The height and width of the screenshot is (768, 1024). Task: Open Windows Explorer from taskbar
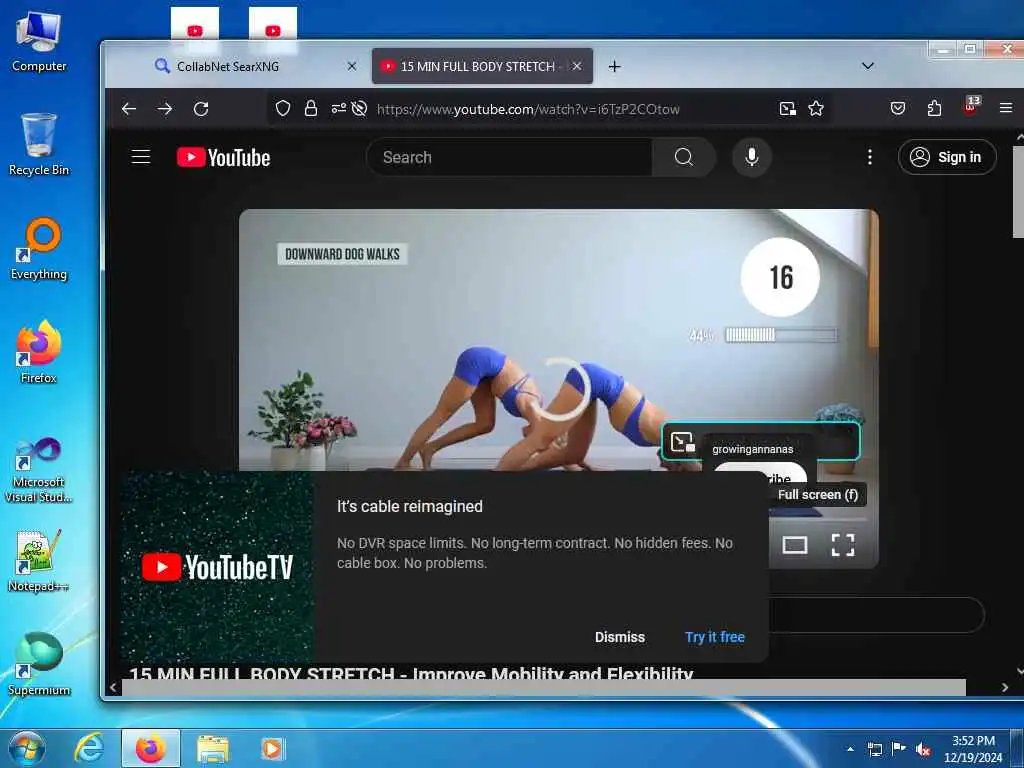pyautogui.click(x=213, y=749)
